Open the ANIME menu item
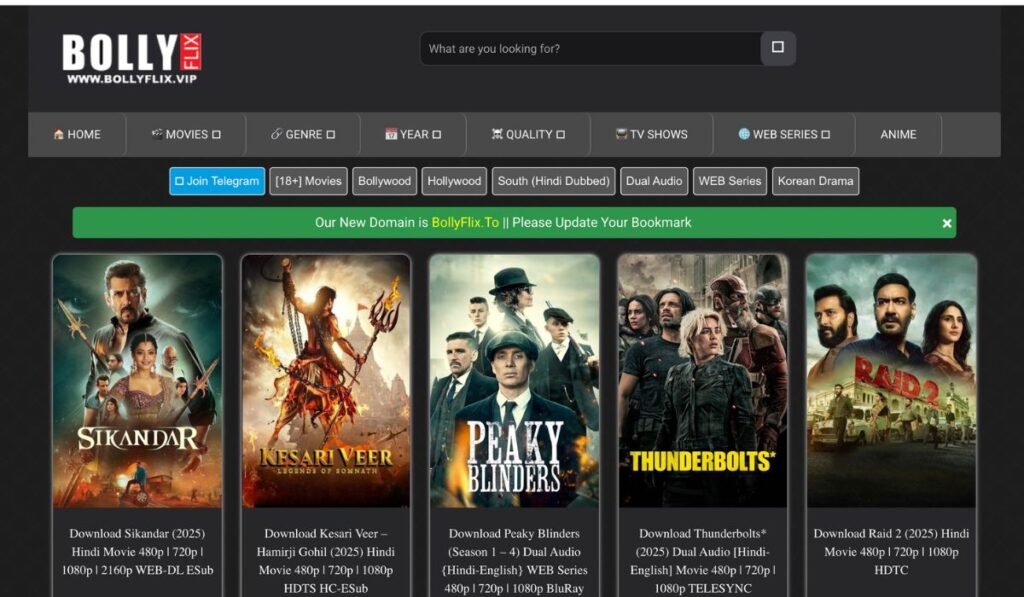 click(x=898, y=135)
